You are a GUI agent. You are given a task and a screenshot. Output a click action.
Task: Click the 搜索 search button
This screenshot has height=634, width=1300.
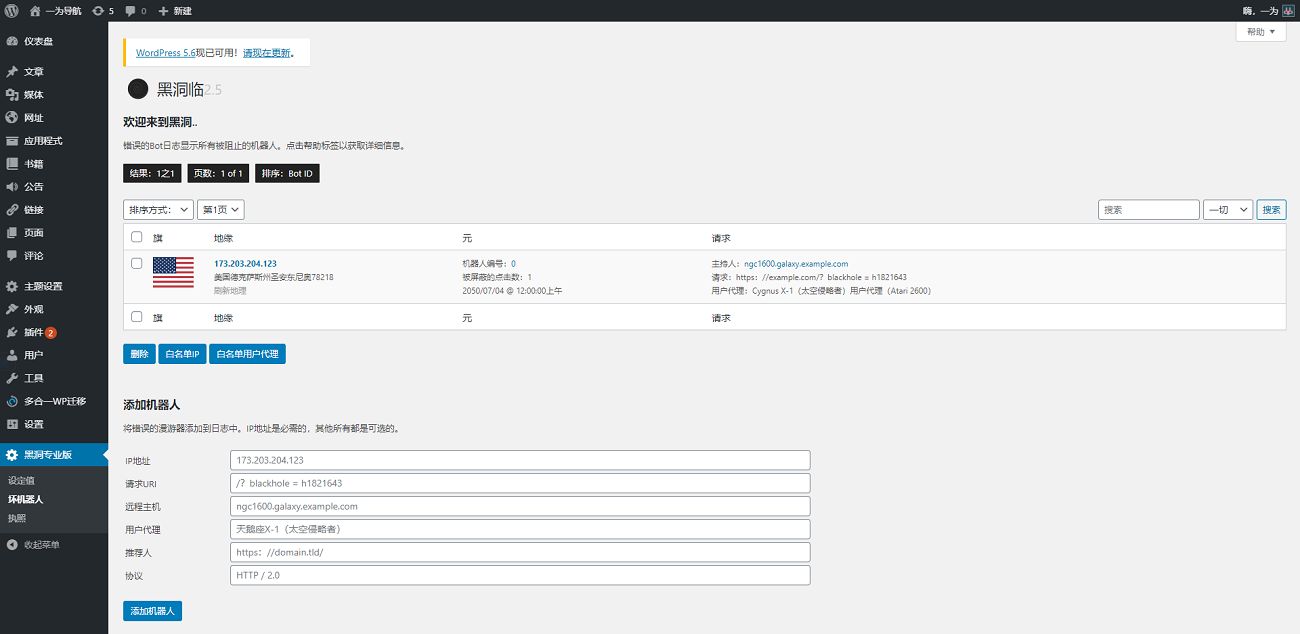coord(1271,210)
